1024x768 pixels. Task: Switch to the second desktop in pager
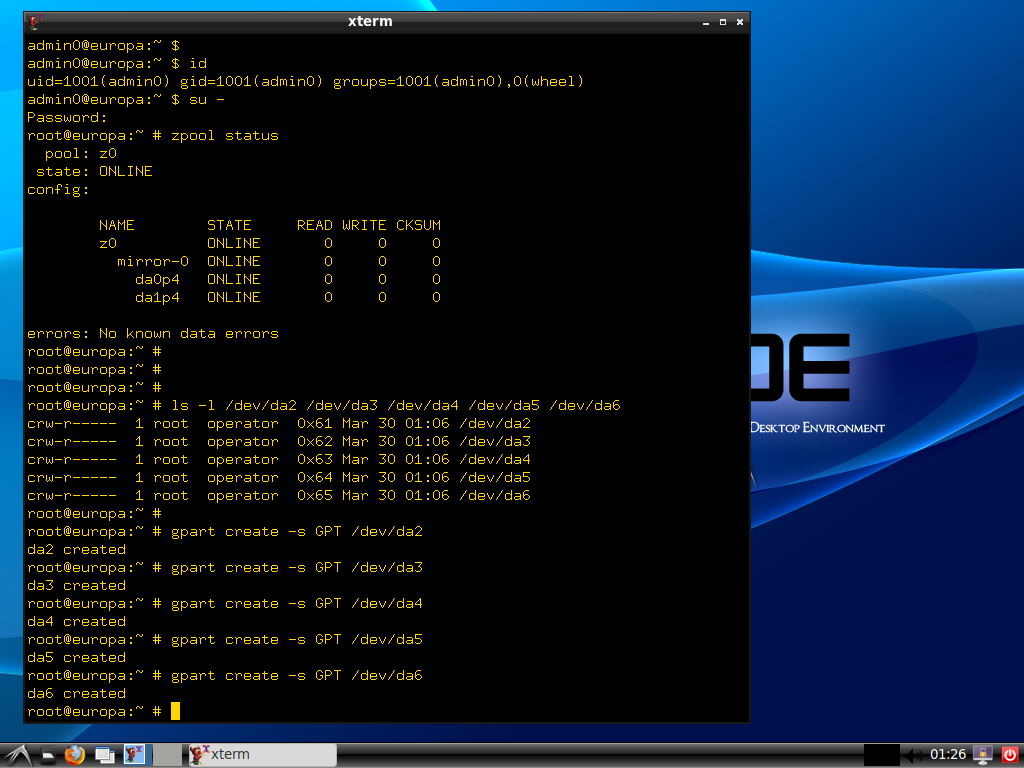(169, 754)
